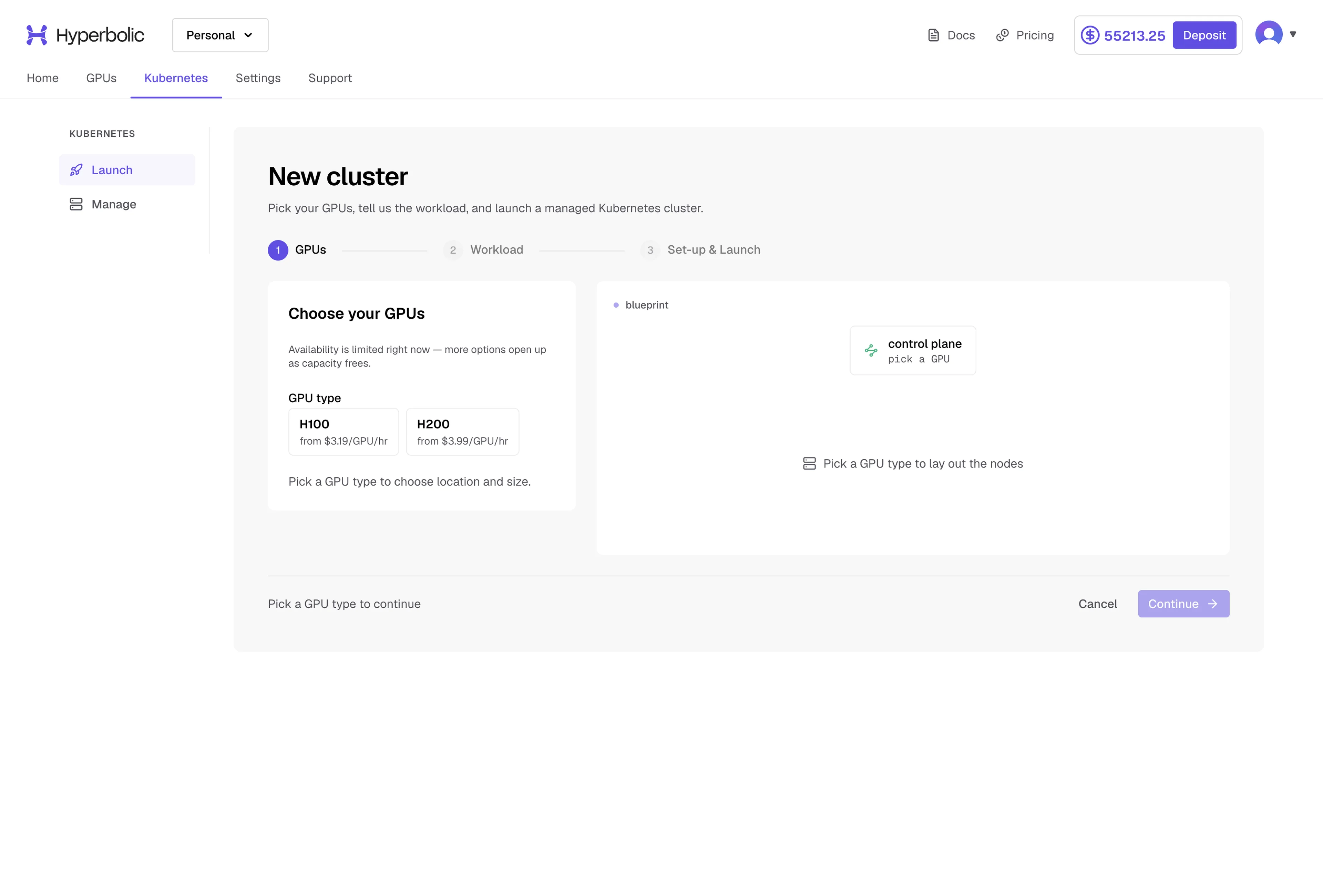
Task: Click the KUBERNETES sidebar header
Action: 102,134
